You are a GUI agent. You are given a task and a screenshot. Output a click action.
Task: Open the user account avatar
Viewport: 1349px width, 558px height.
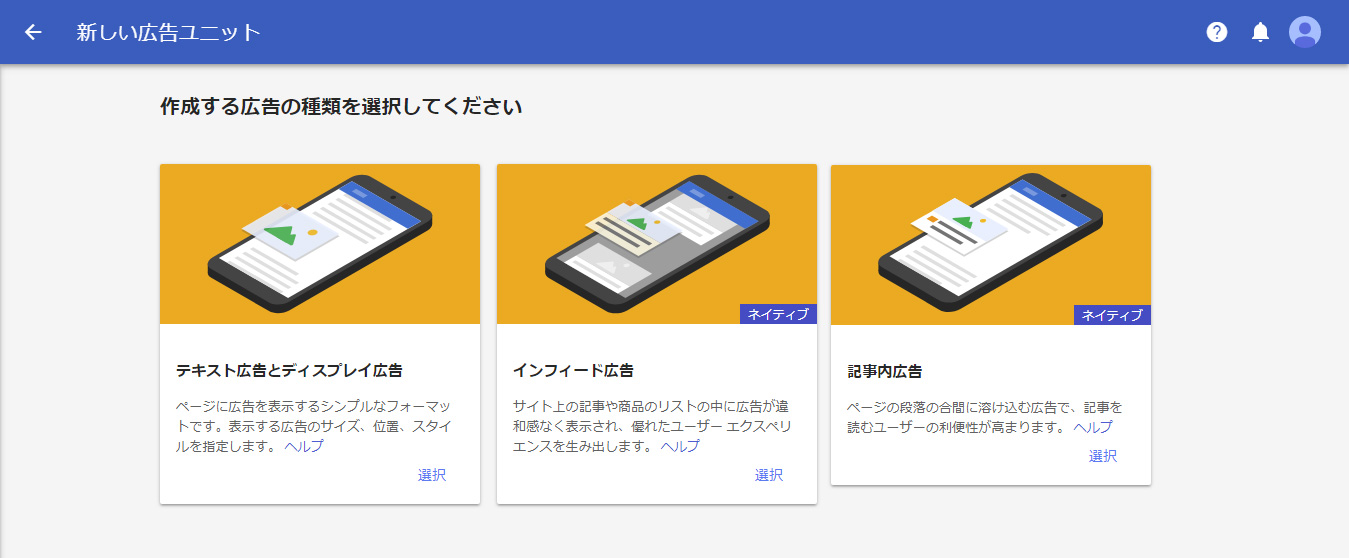click(x=1304, y=32)
